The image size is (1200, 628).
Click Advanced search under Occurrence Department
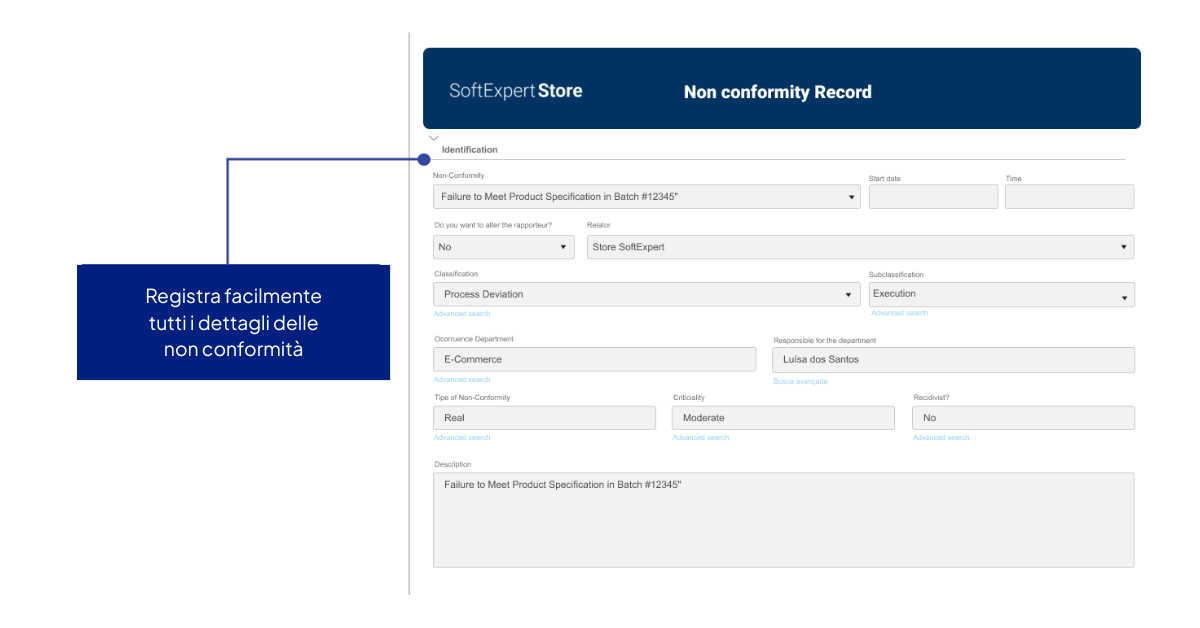462,380
